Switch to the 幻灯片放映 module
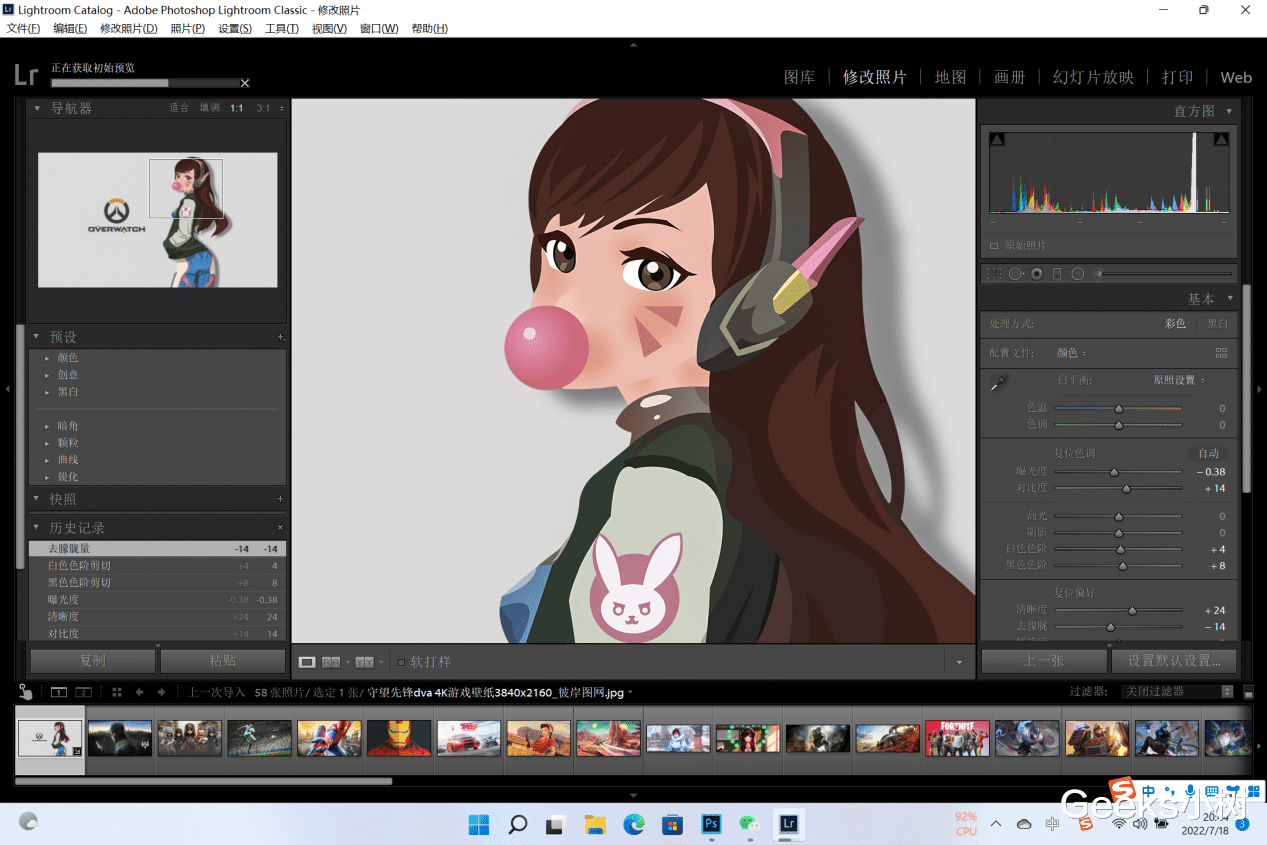Image resolution: width=1267 pixels, height=845 pixels. pyautogui.click(x=1093, y=77)
